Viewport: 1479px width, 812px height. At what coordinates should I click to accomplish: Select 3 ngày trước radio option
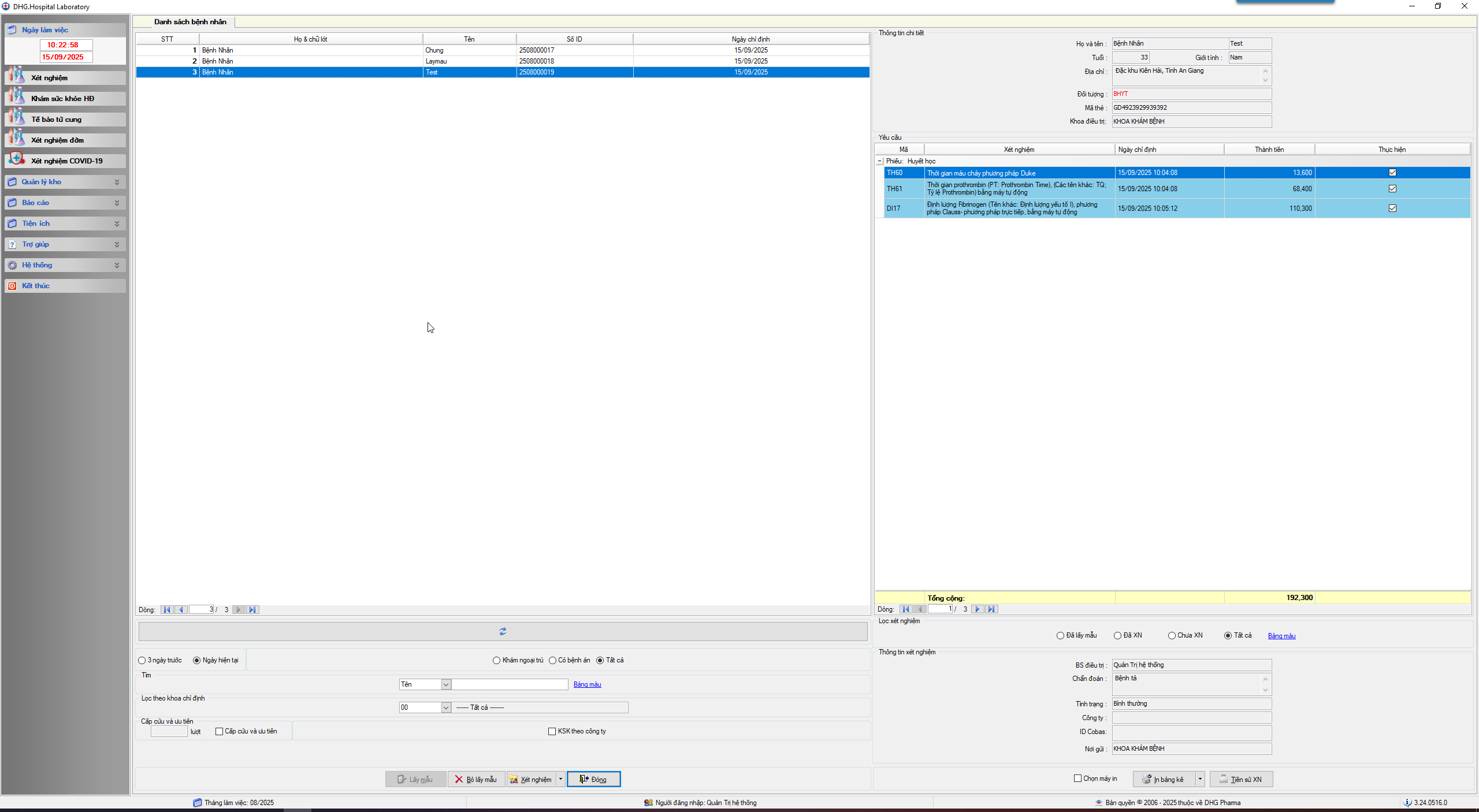click(x=142, y=660)
